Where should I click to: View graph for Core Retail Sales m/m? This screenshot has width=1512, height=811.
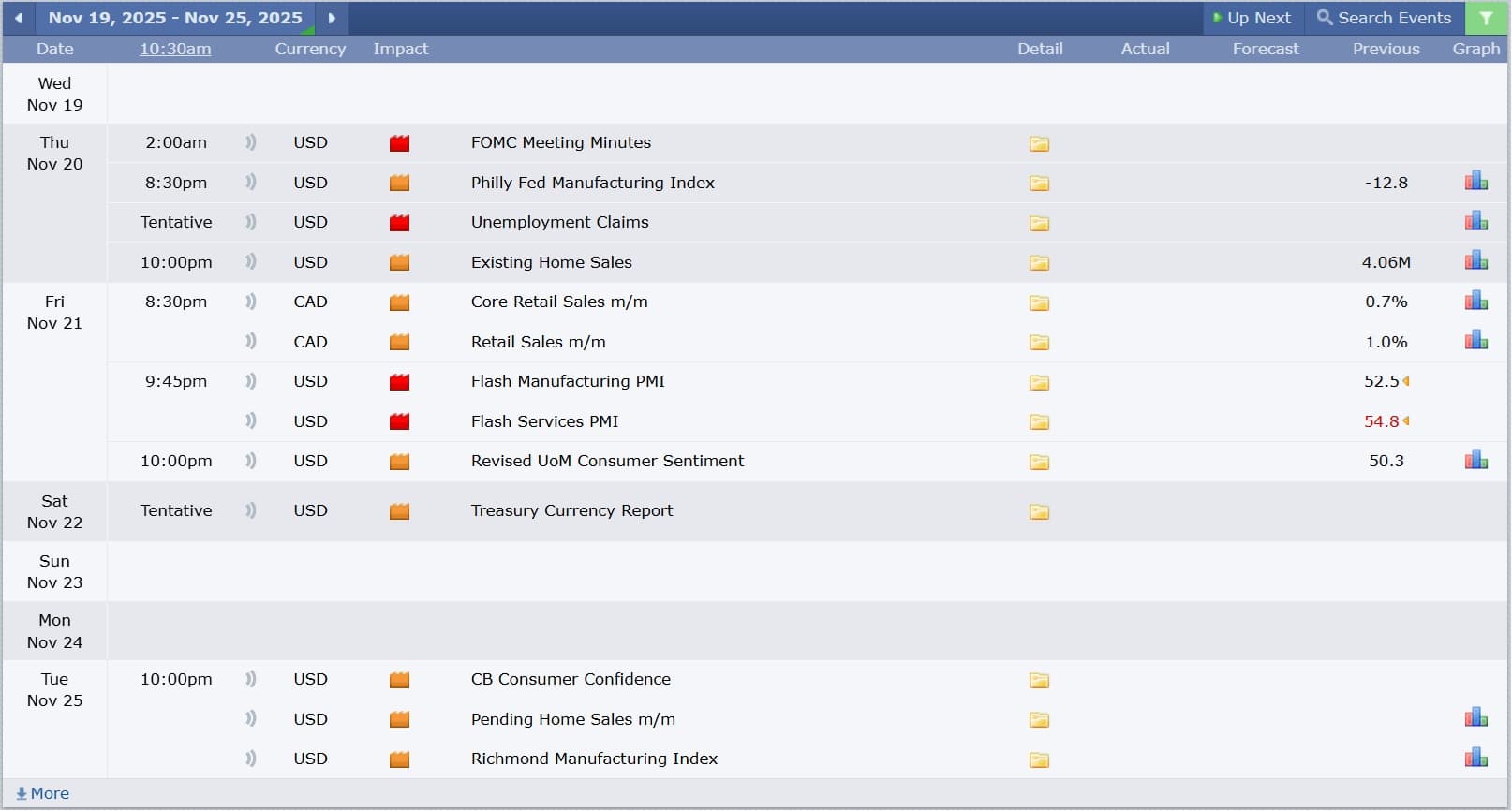click(x=1475, y=302)
